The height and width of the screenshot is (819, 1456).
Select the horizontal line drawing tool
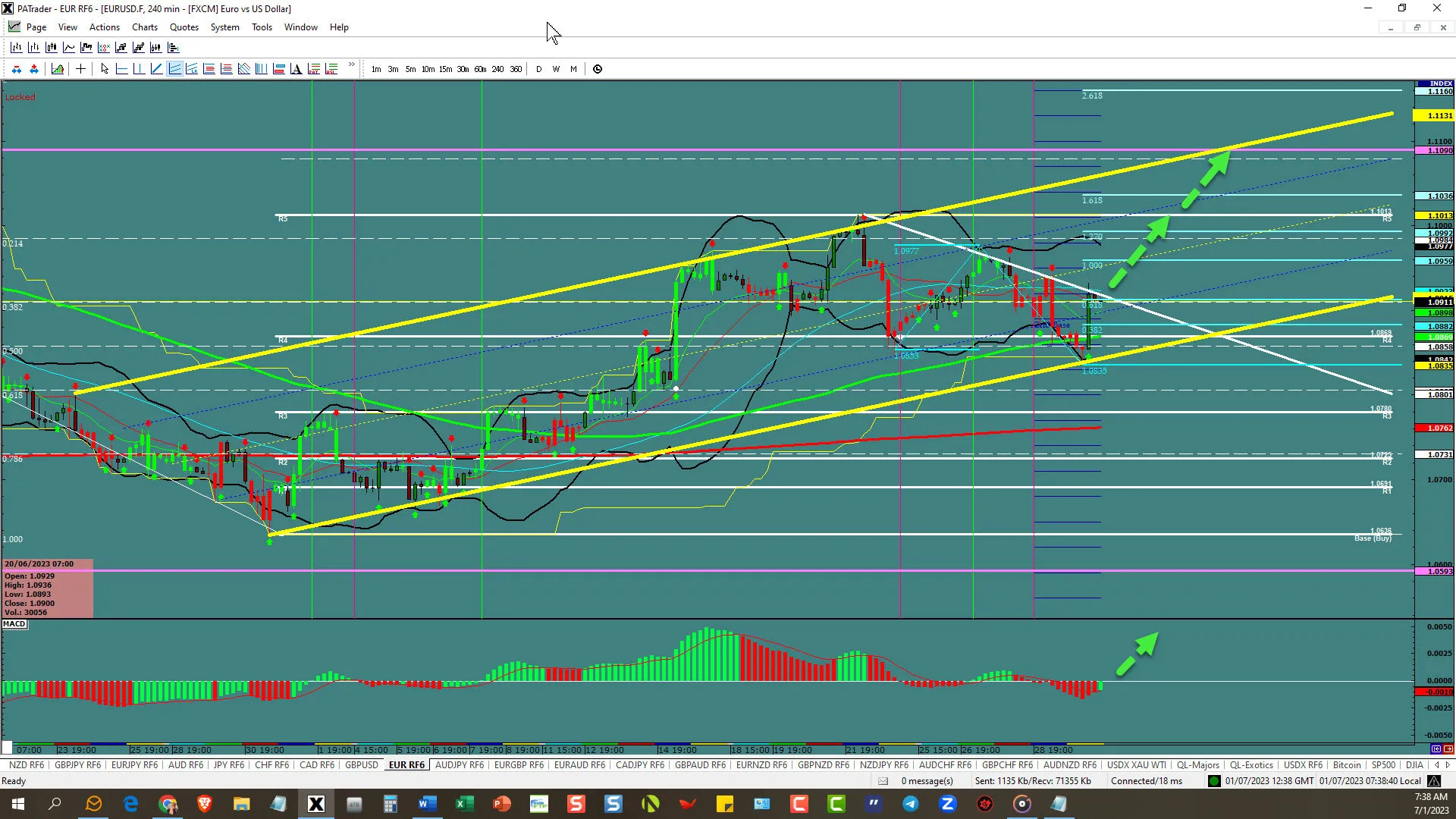(x=121, y=69)
